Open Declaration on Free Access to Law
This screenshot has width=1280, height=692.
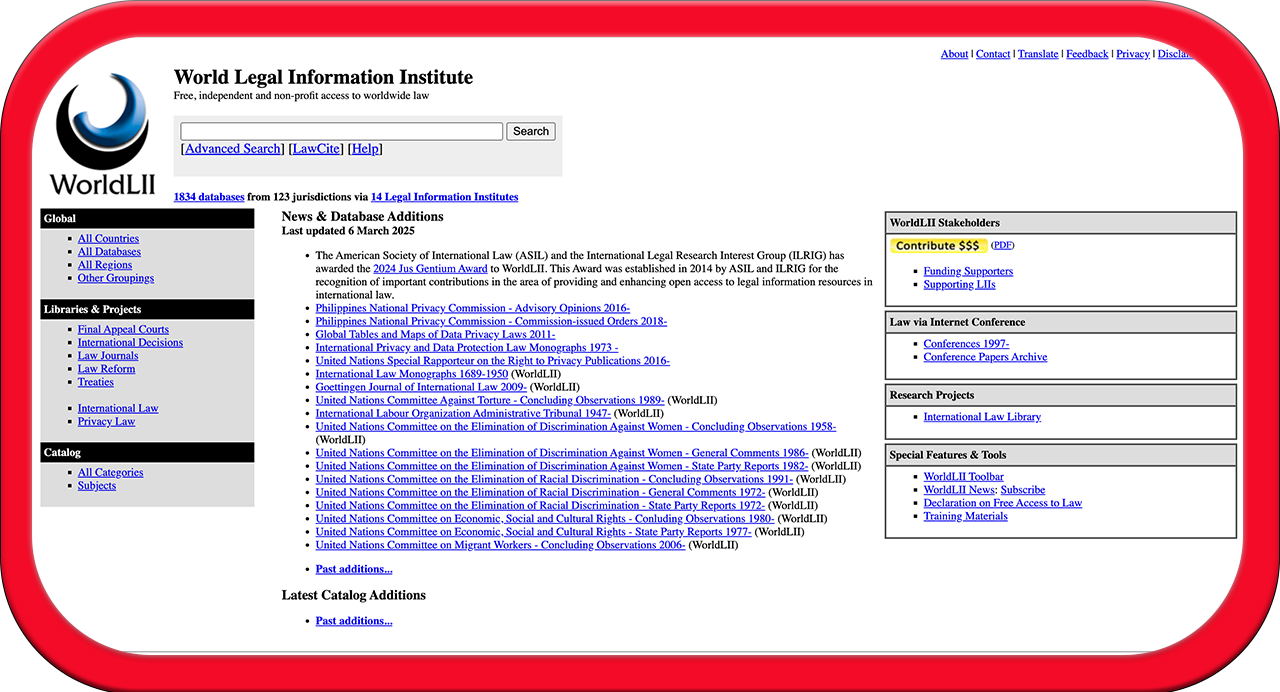1003,503
